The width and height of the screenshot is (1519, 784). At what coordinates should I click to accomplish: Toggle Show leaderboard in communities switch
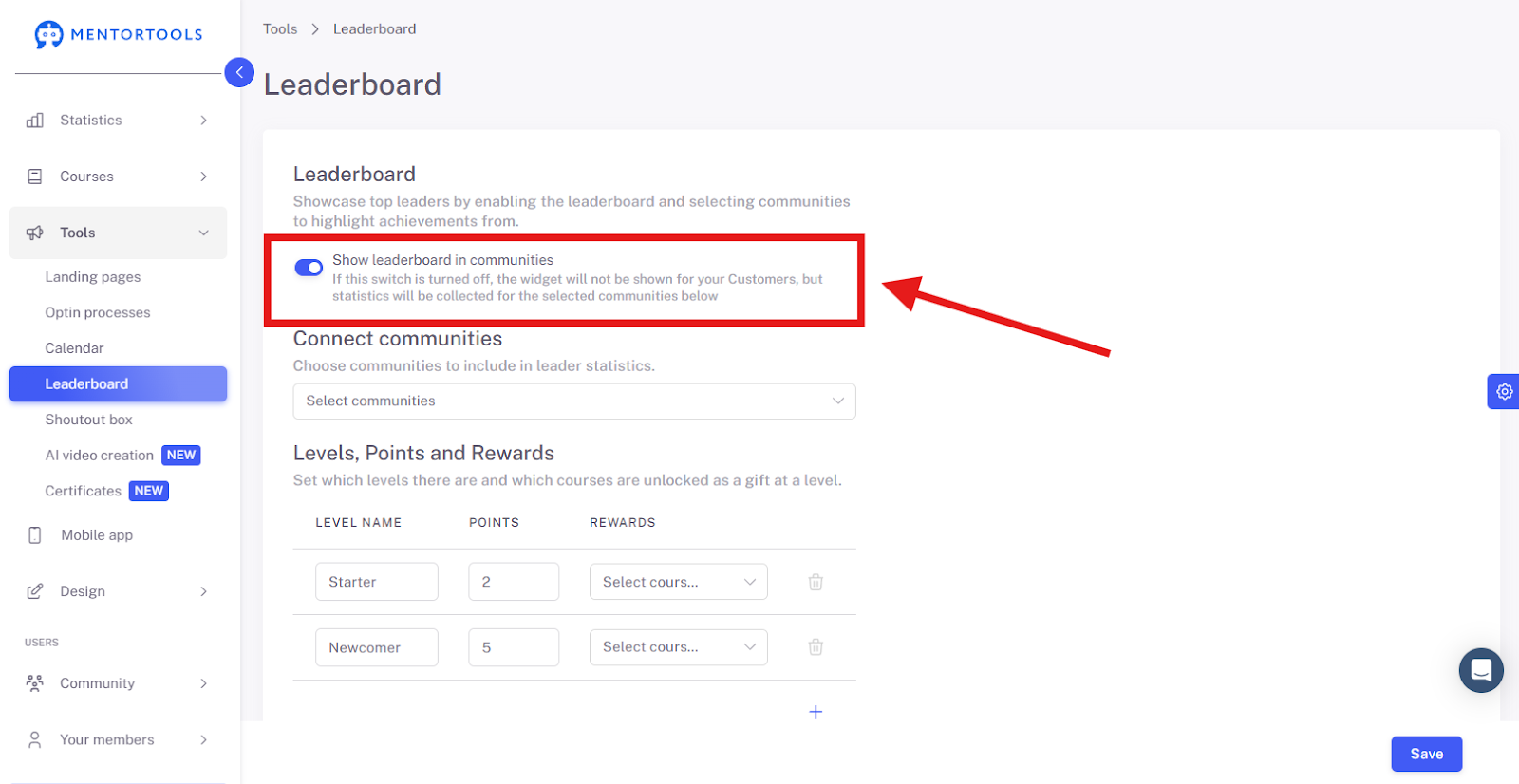point(309,268)
